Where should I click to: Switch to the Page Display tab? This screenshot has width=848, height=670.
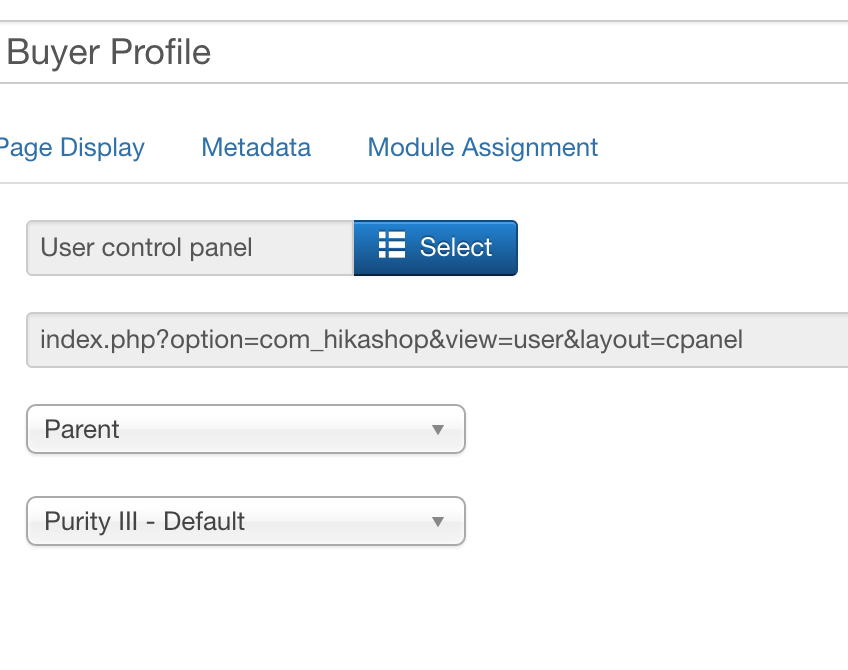click(70, 148)
